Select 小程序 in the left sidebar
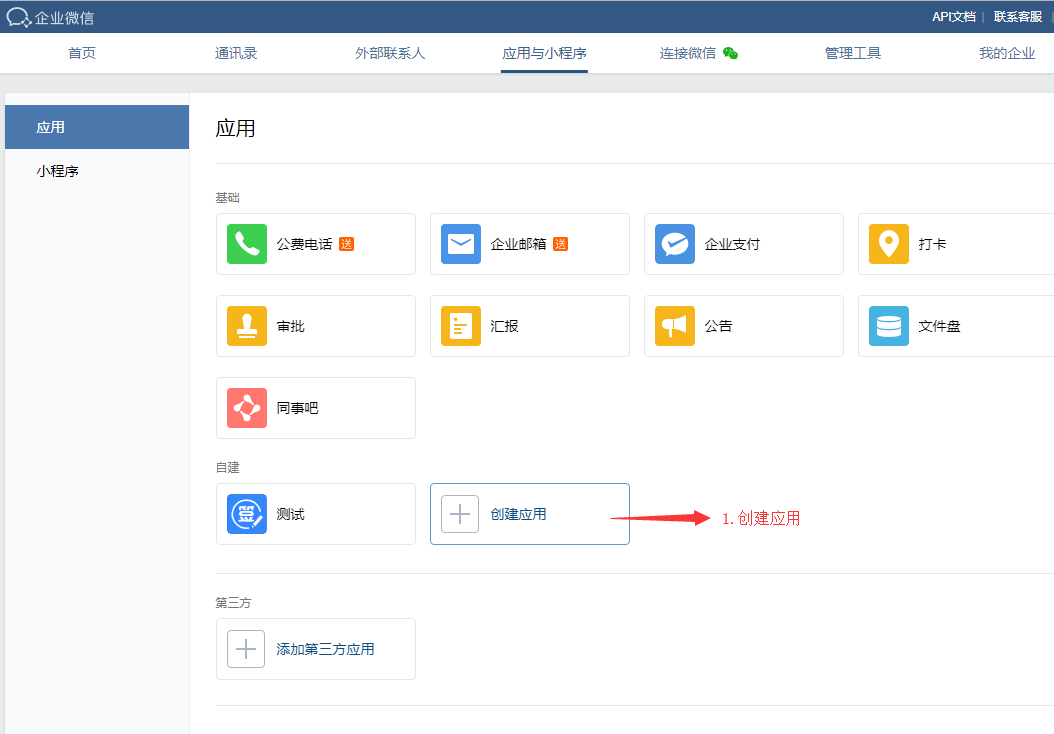 click(x=58, y=171)
